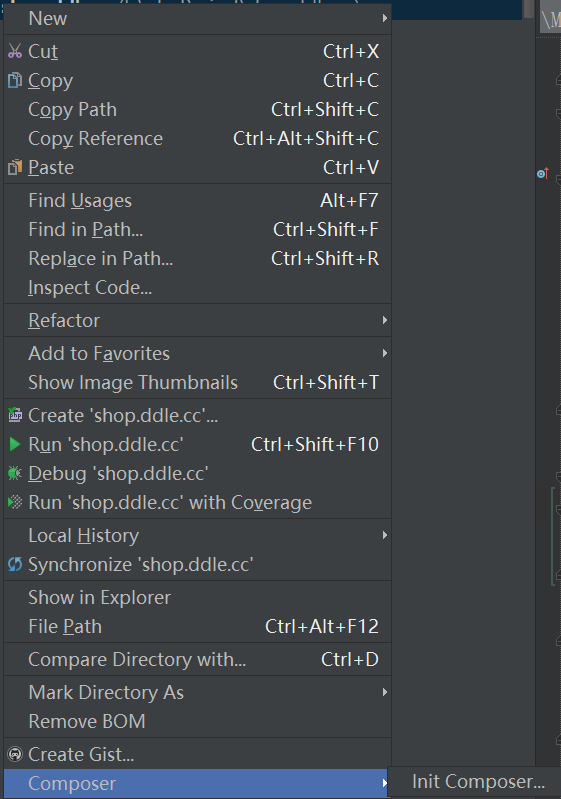Expand the Add to Favorites submenu
Screen dimensions: 561x799
tap(198, 353)
